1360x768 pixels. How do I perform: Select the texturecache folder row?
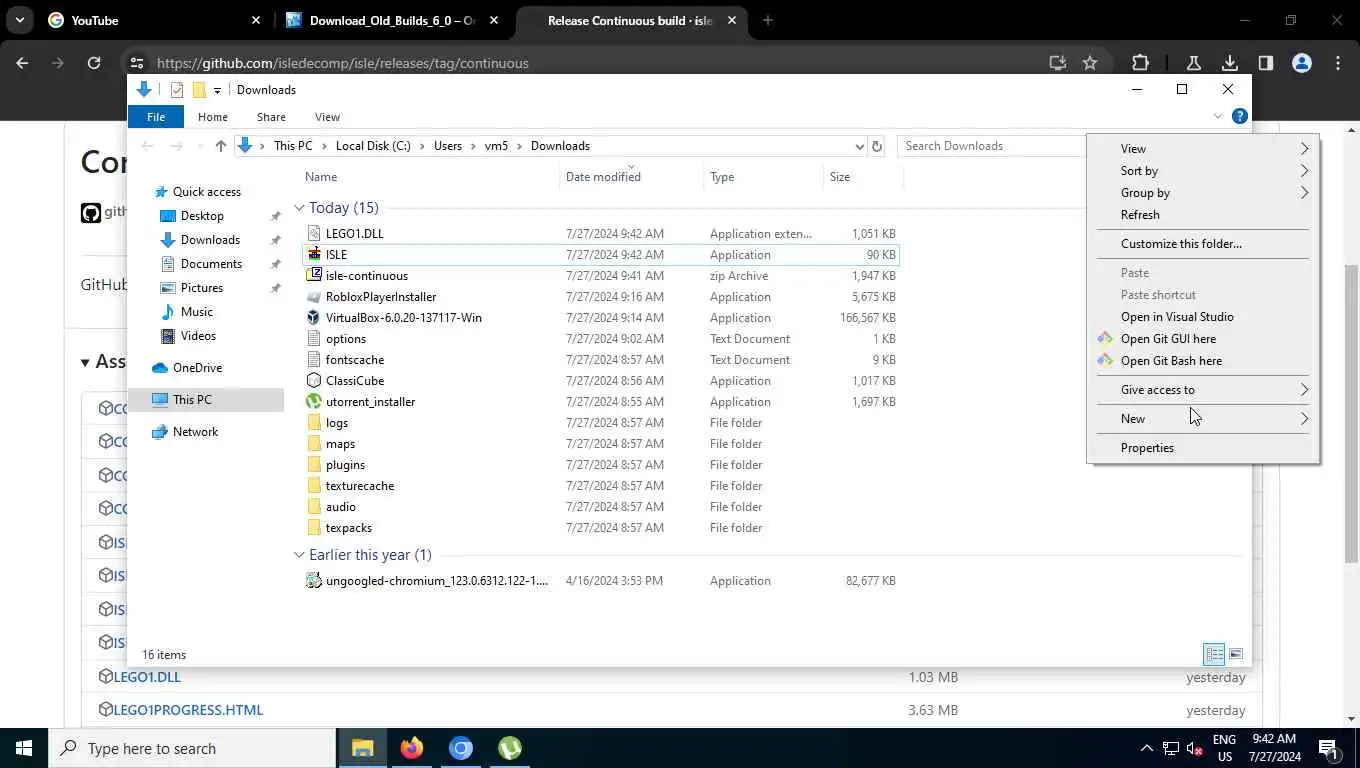(600, 486)
